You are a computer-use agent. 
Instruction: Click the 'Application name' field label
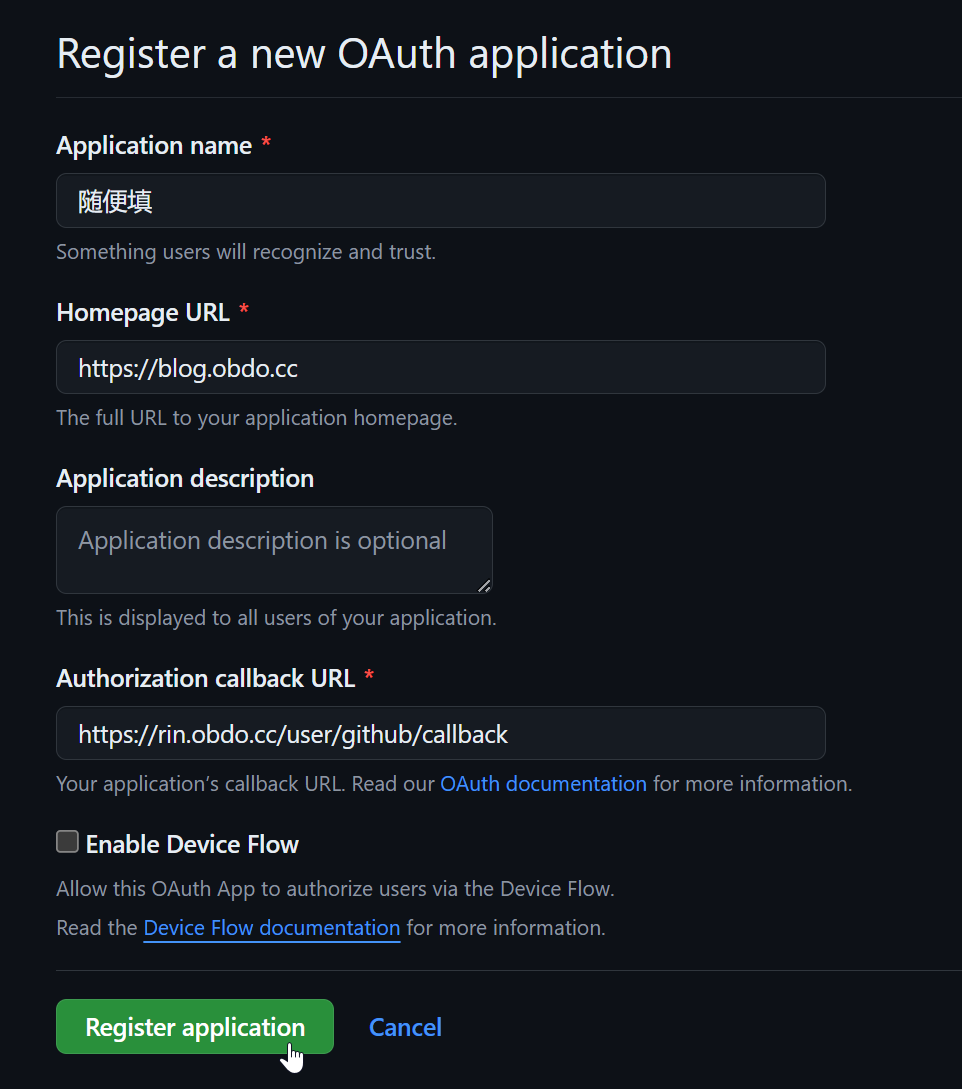[x=154, y=146]
